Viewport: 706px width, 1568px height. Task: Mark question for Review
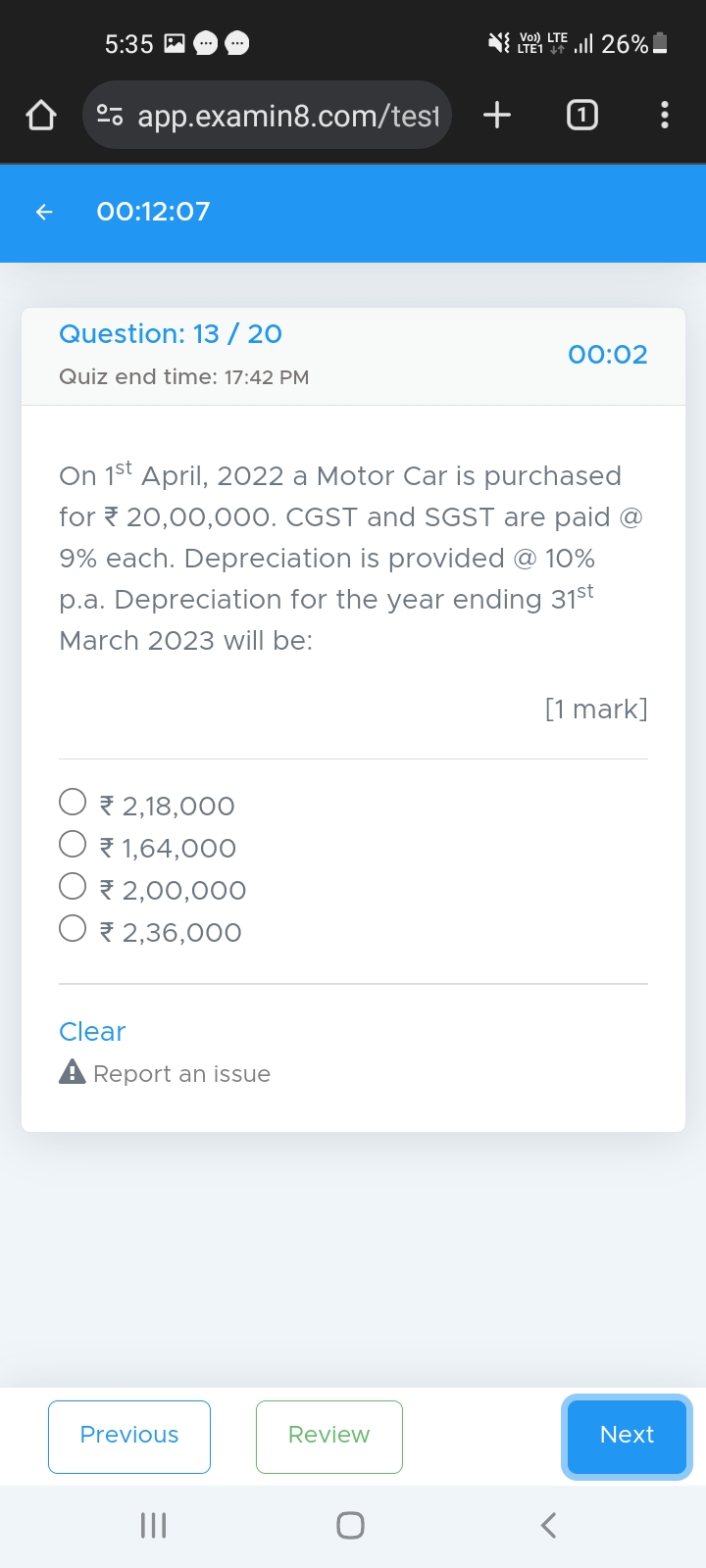click(x=329, y=1437)
